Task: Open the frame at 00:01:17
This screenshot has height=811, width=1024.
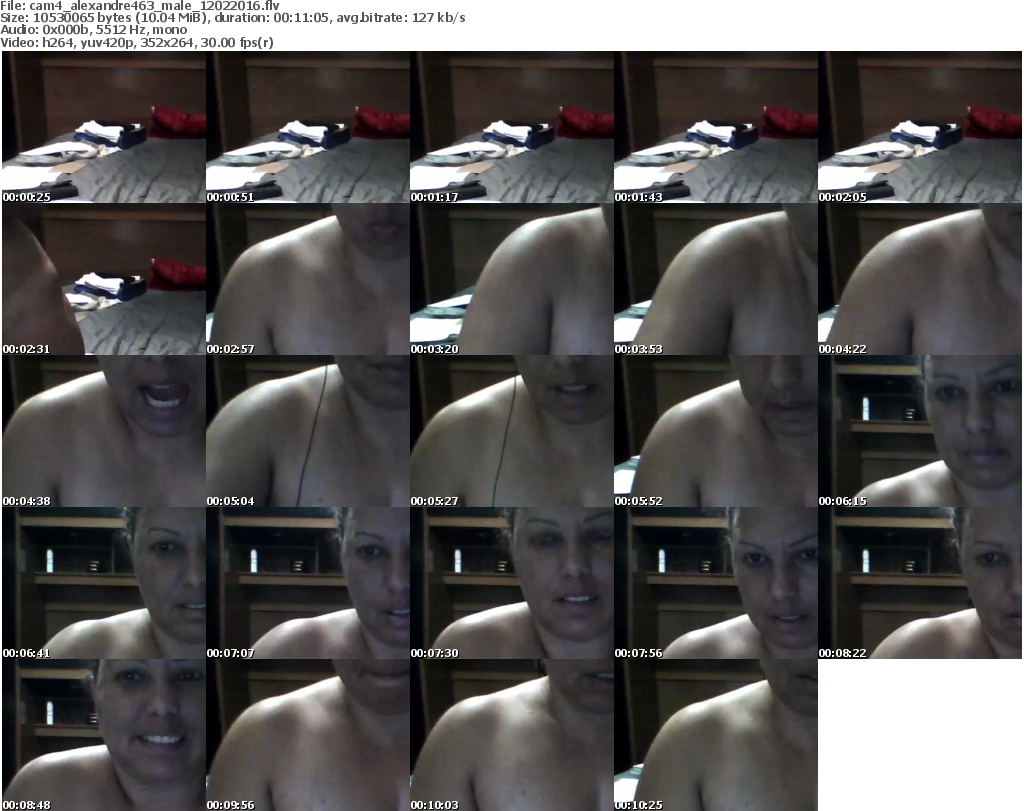Action: (x=511, y=127)
